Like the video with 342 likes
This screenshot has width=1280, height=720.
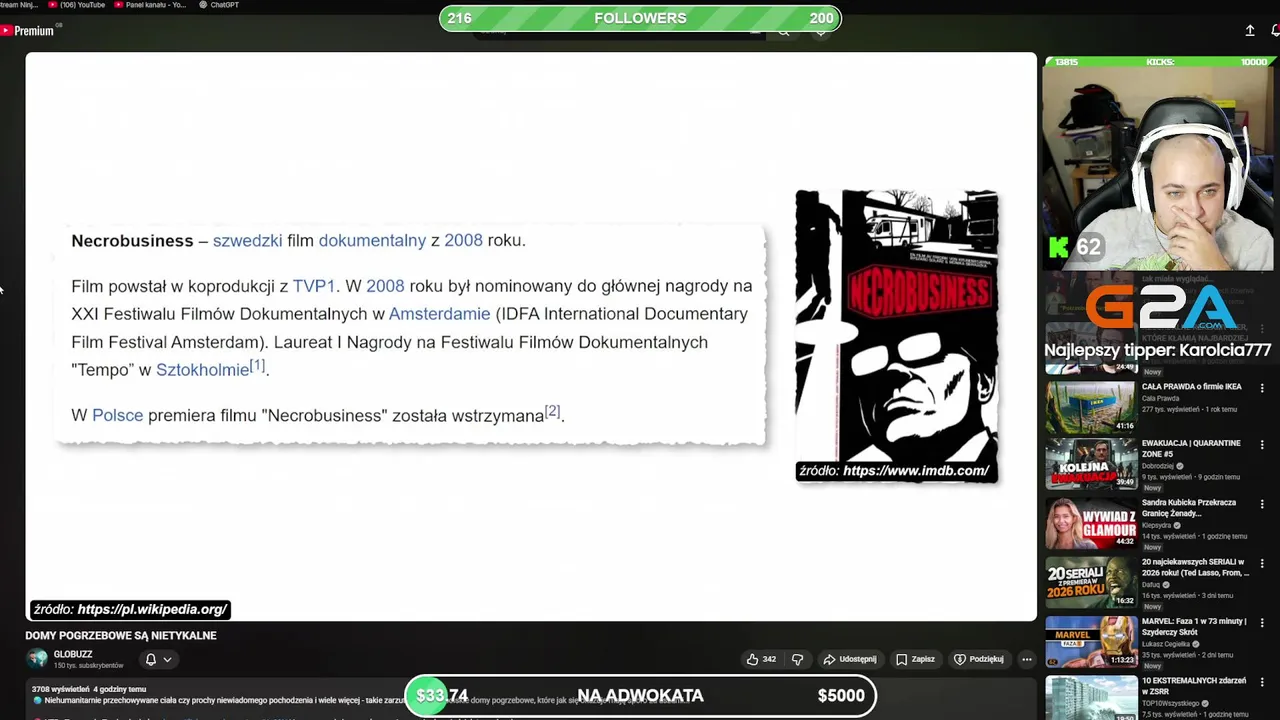coord(761,660)
